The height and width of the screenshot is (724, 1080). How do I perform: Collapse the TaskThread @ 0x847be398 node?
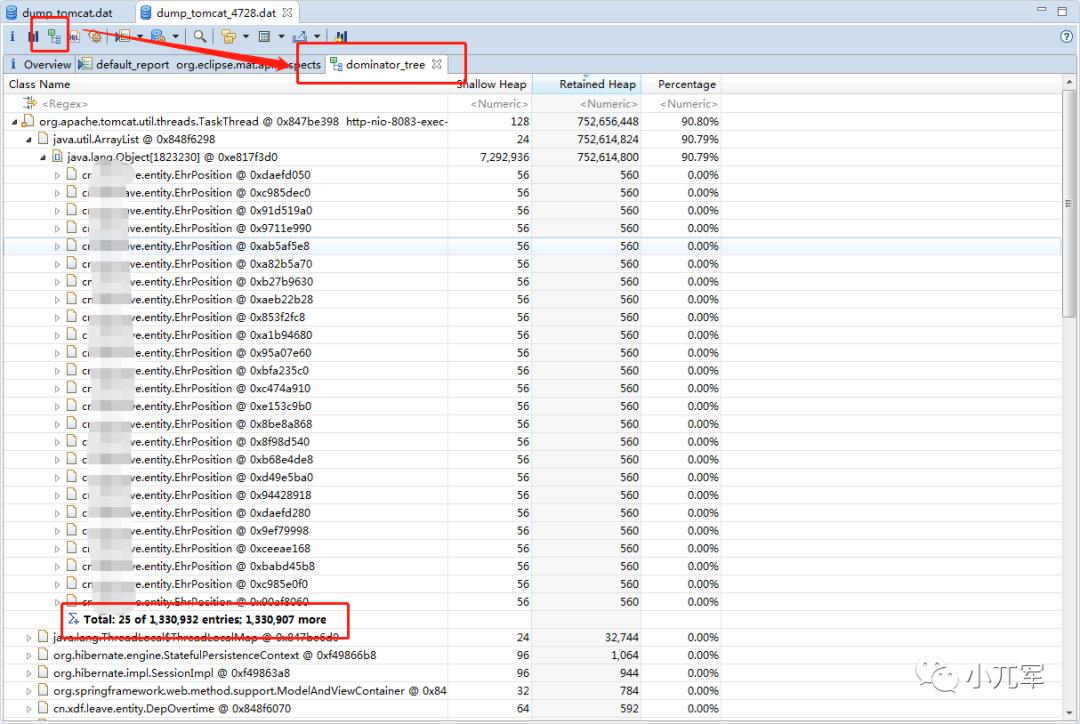[x=14, y=122]
